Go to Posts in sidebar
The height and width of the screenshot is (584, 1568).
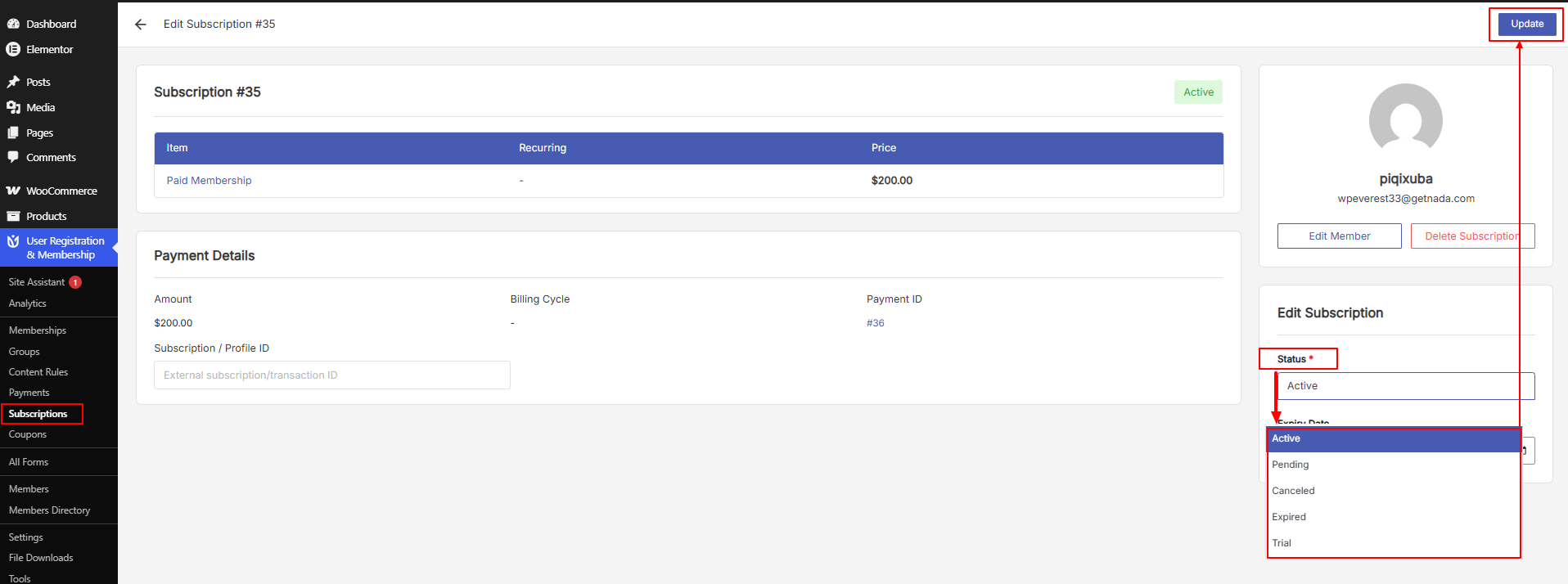[38, 82]
